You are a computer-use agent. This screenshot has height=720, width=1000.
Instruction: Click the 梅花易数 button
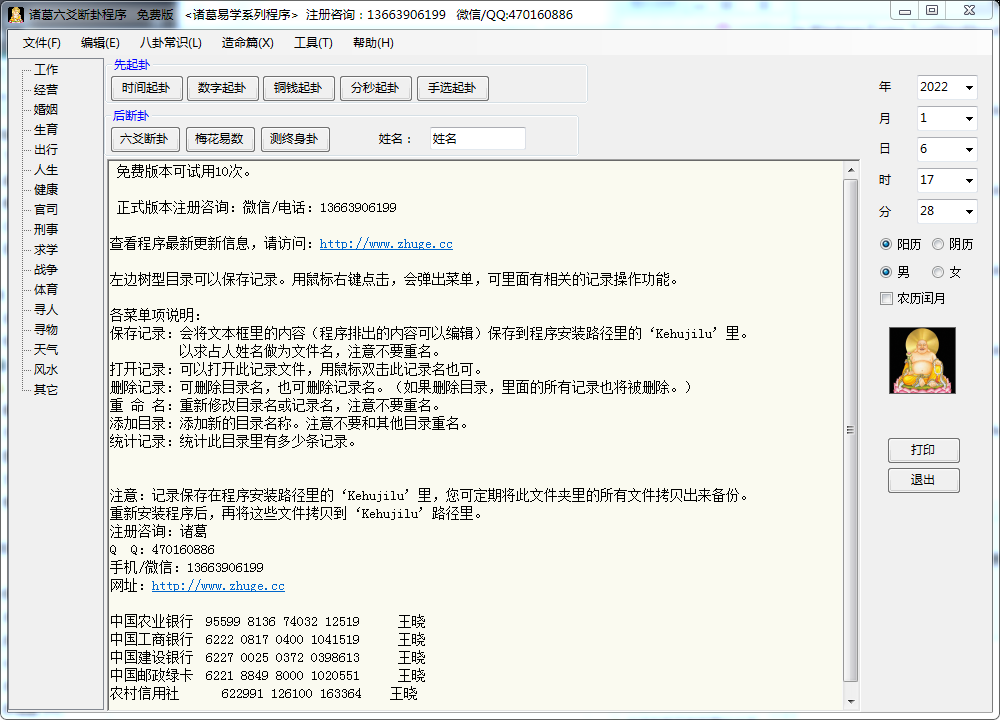(x=221, y=139)
